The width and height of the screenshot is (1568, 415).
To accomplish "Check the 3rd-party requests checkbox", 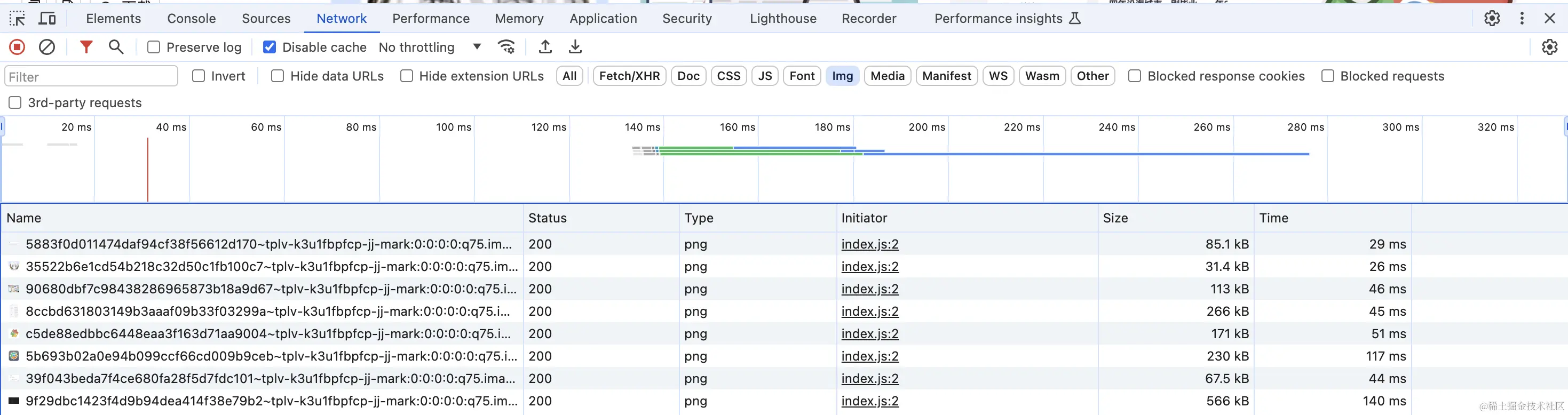I will point(15,103).
